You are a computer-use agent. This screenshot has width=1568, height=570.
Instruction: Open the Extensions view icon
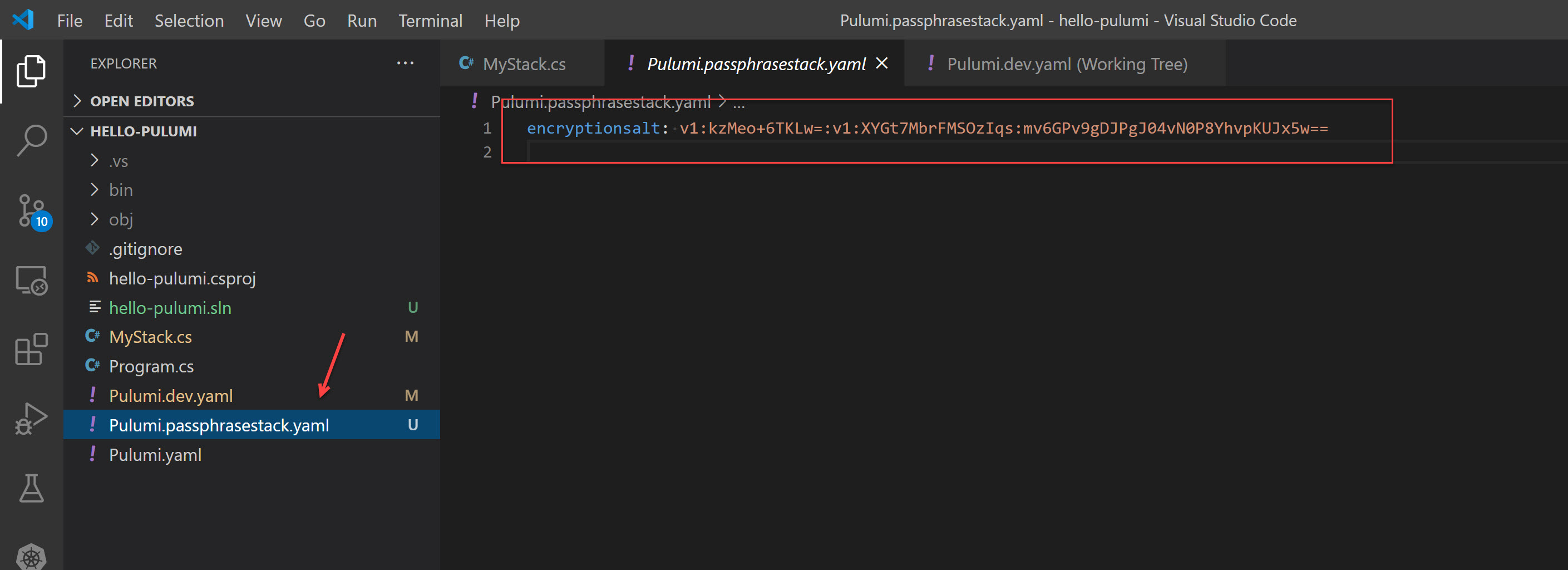pyautogui.click(x=31, y=349)
